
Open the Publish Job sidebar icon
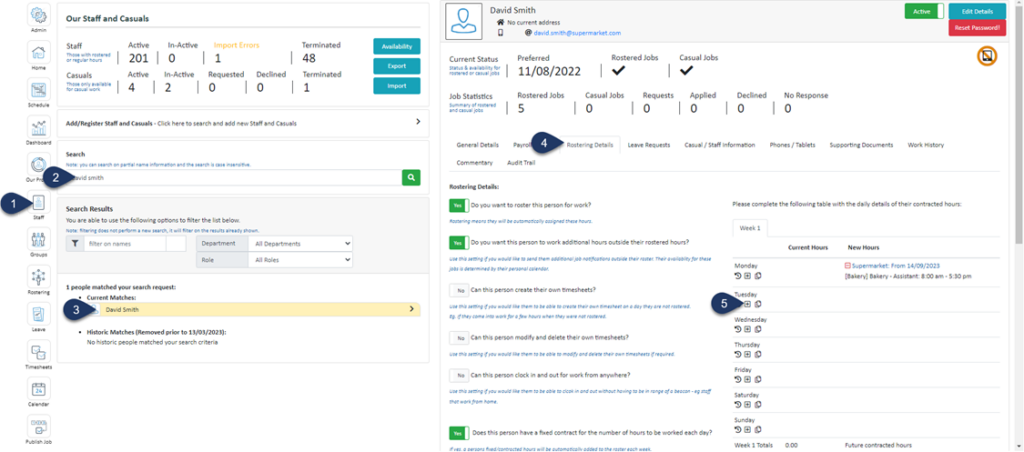39,427
